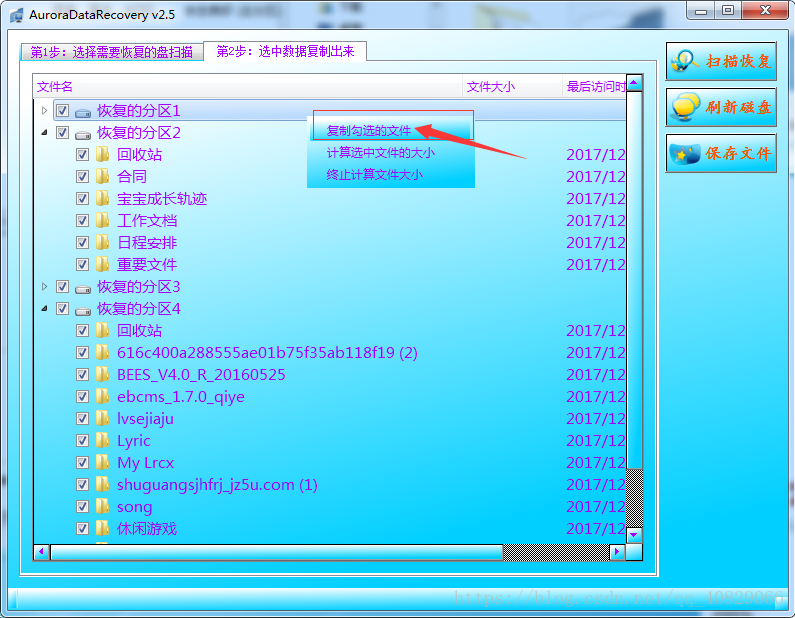Click the 扫描恢复 button
The width and height of the screenshot is (795, 618).
721,61
